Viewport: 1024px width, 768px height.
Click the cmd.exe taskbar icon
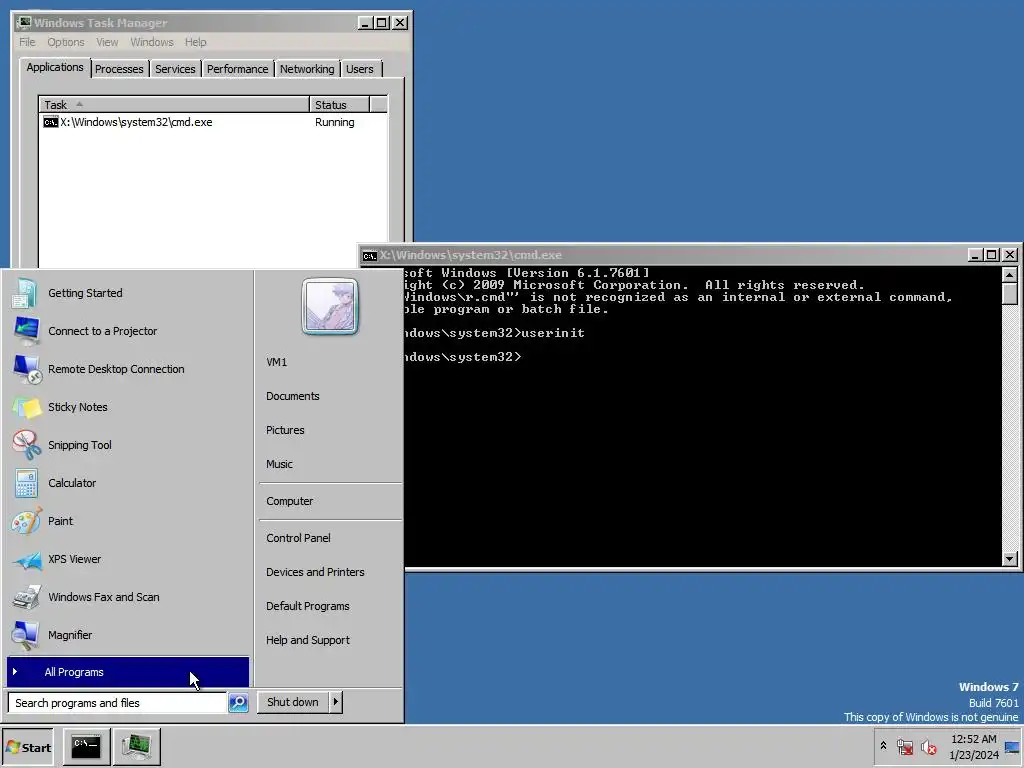click(x=86, y=746)
